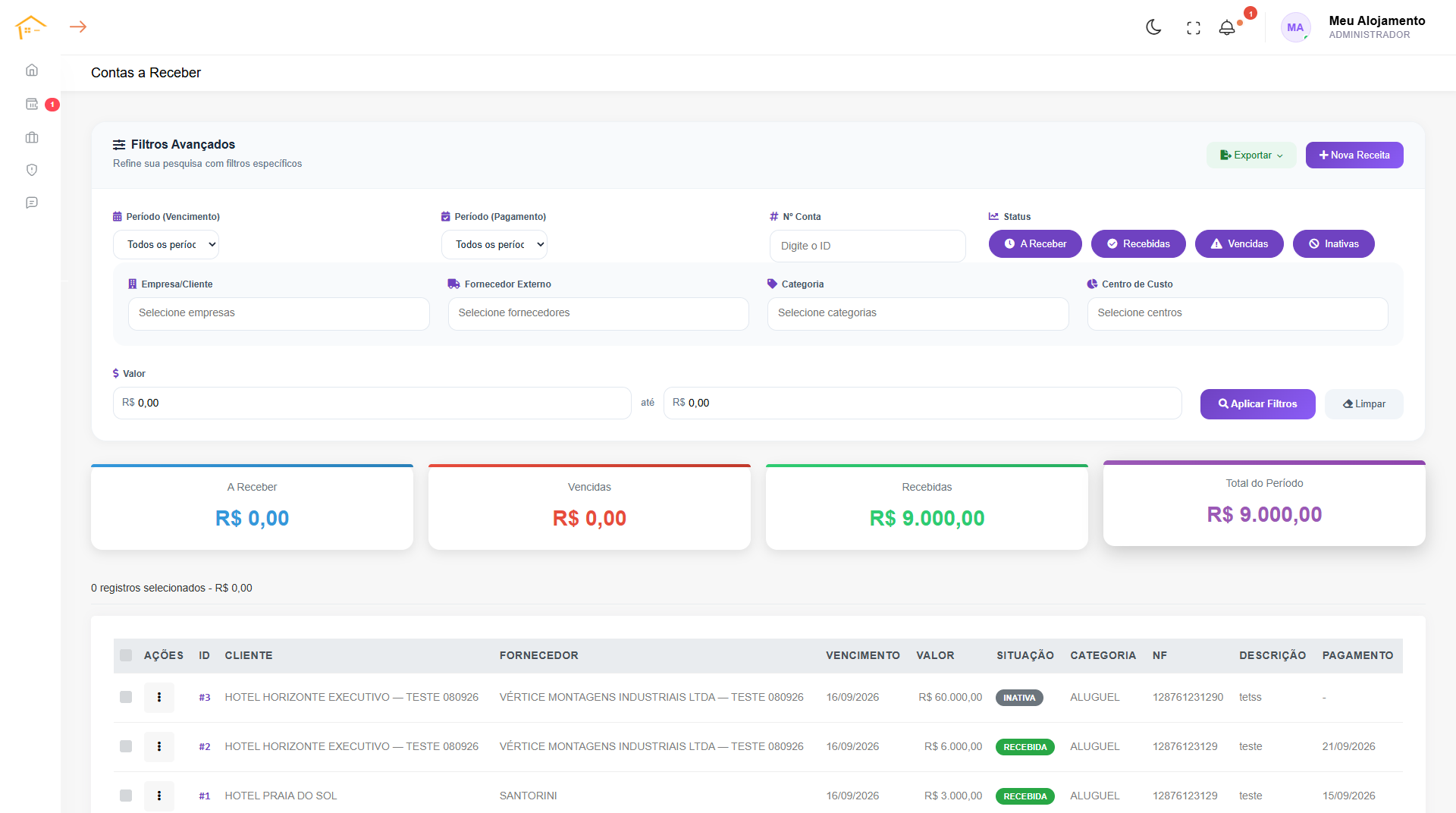Click minimum Valor input field
Image resolution: width=1456 pixels, height=813 pixels.
[x=372, y=403]
